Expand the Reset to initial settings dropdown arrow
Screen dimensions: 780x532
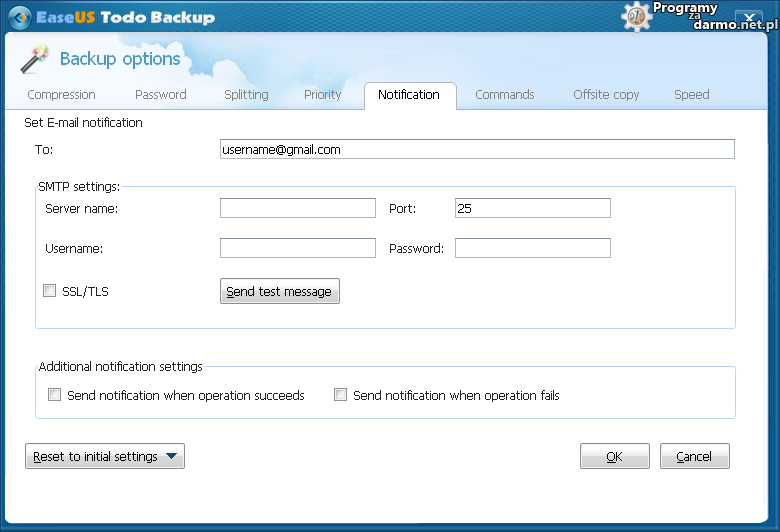(x=172, y=457)
